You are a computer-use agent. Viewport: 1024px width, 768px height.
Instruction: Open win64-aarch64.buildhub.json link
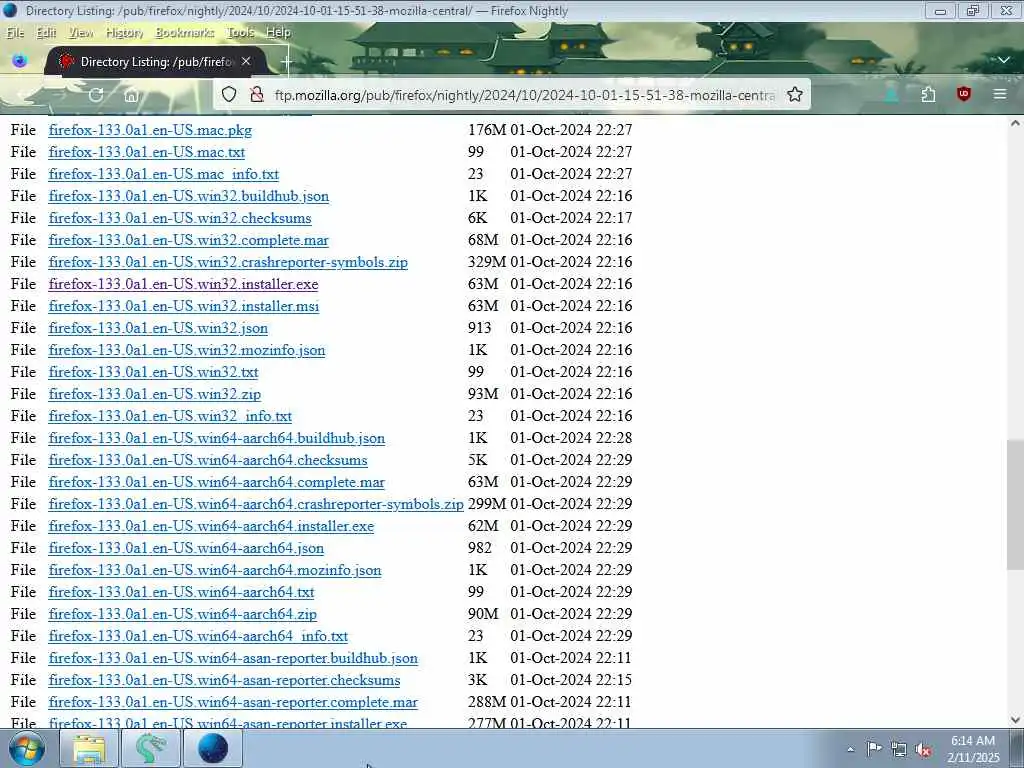point(217,438)
